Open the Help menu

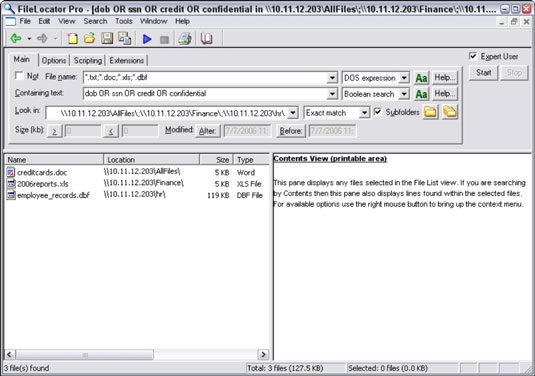click(x=183, y=21)
